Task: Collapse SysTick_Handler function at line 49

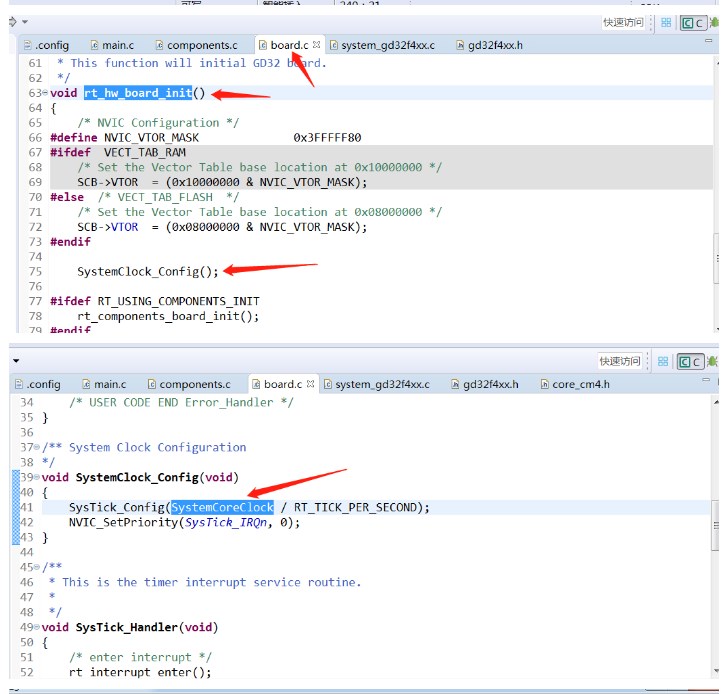Action: tap(38, 628)
